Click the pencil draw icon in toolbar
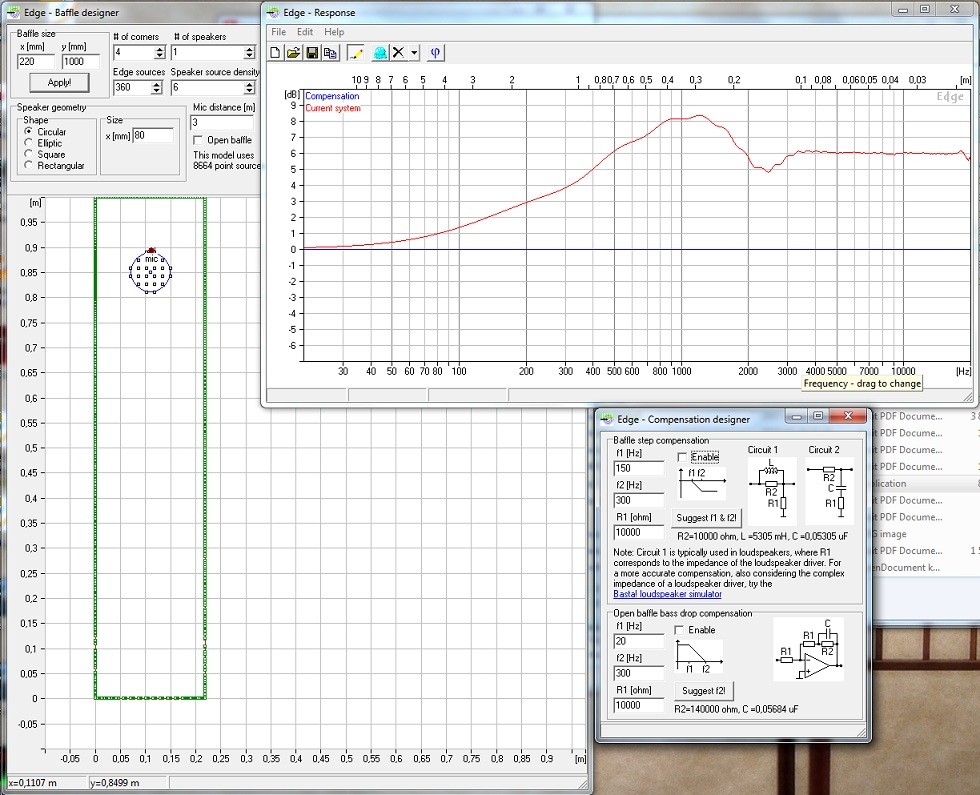The image size is (980, 795). tap(355, 52)
